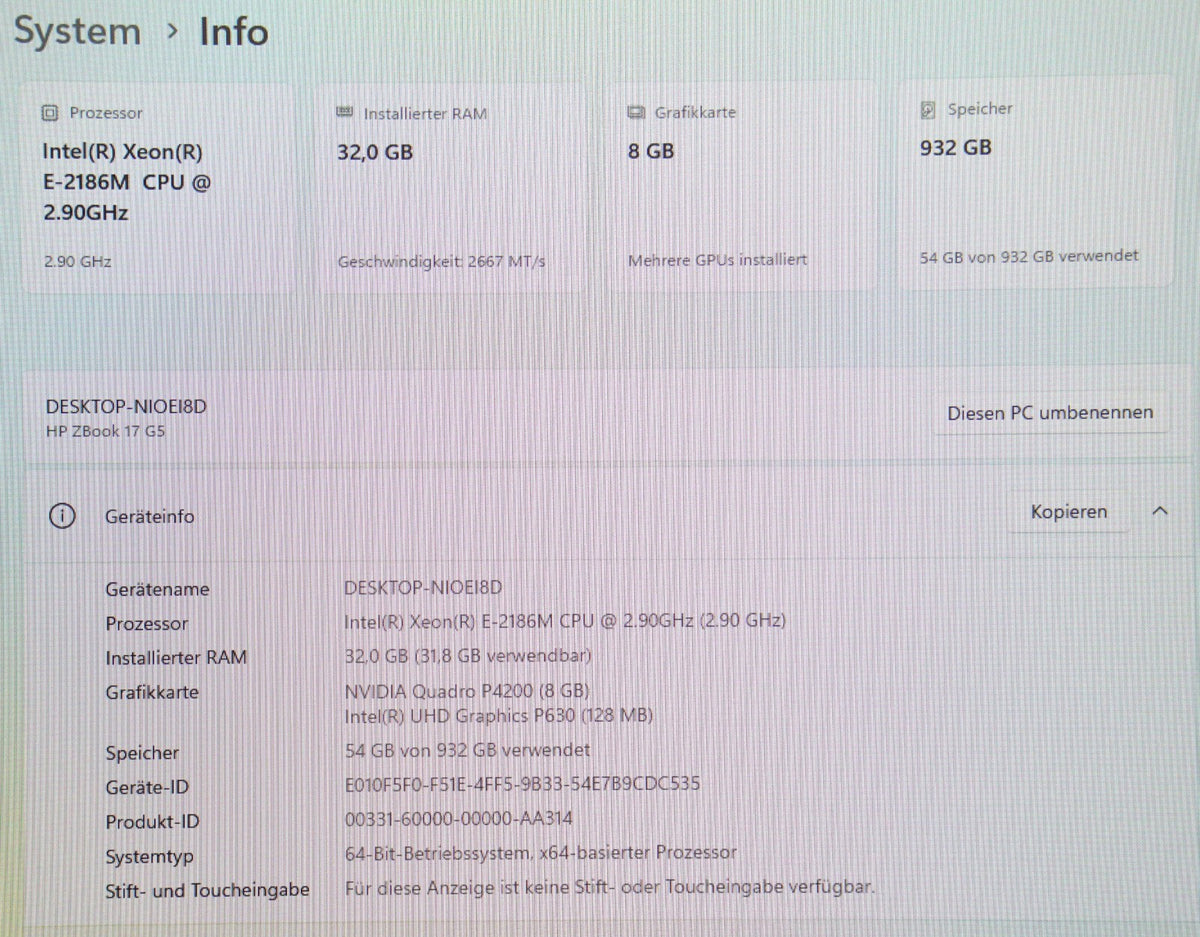Click the Installierter RAM row label in Geräteinfo
Viewport: 1200px width, 937px height.
[175, 657]
